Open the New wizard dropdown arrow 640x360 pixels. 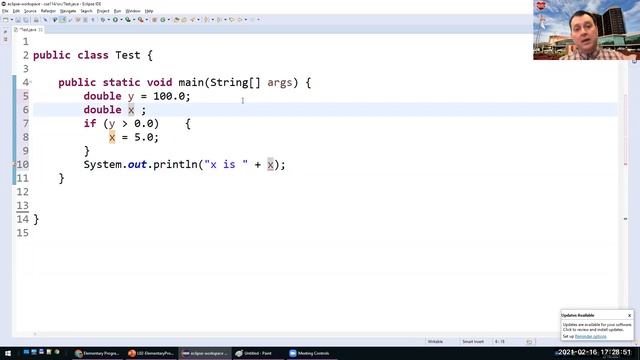pyautogui.click(x=12, y=20)
